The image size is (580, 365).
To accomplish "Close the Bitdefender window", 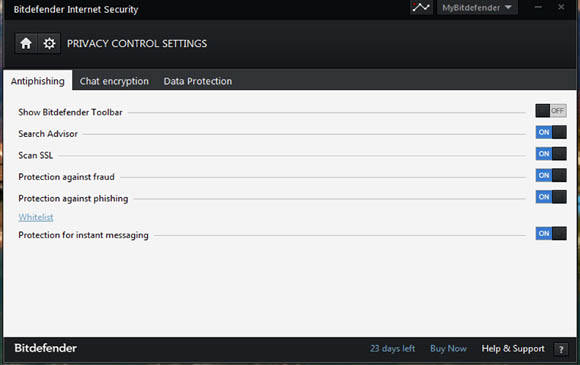I will 561,7.
